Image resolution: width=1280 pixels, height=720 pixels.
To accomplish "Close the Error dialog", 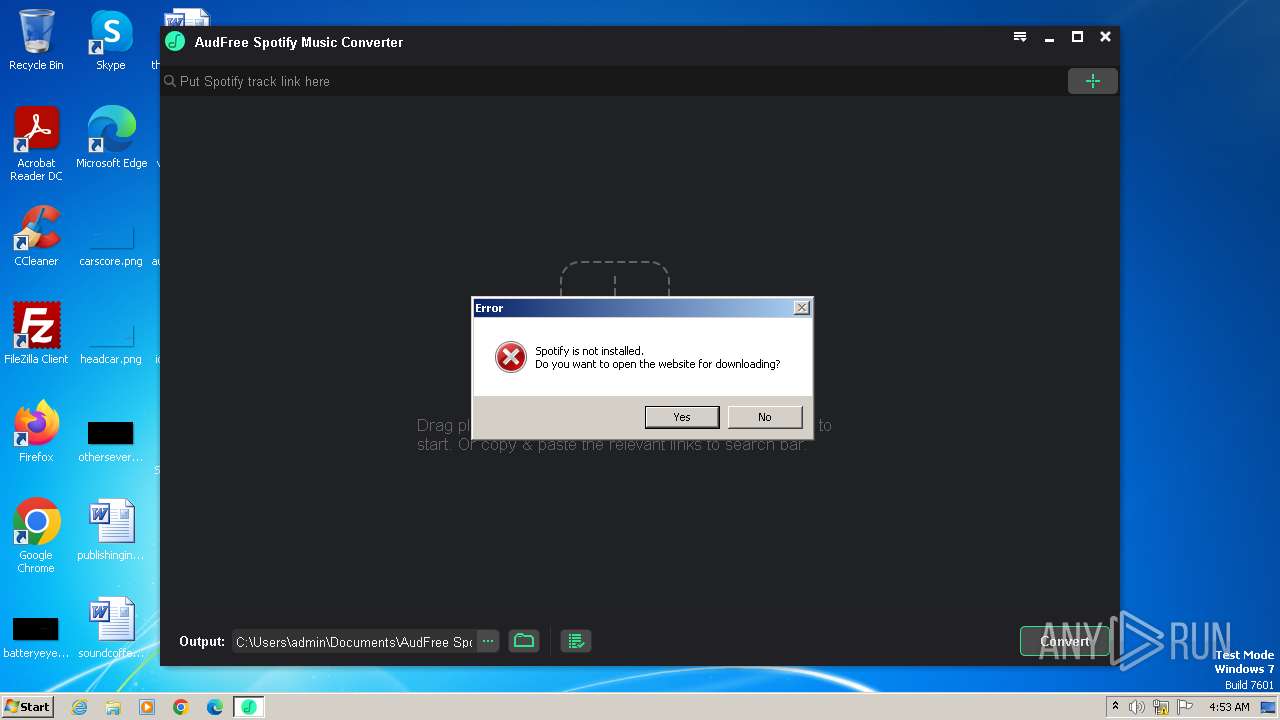I will tap(801, 308).
